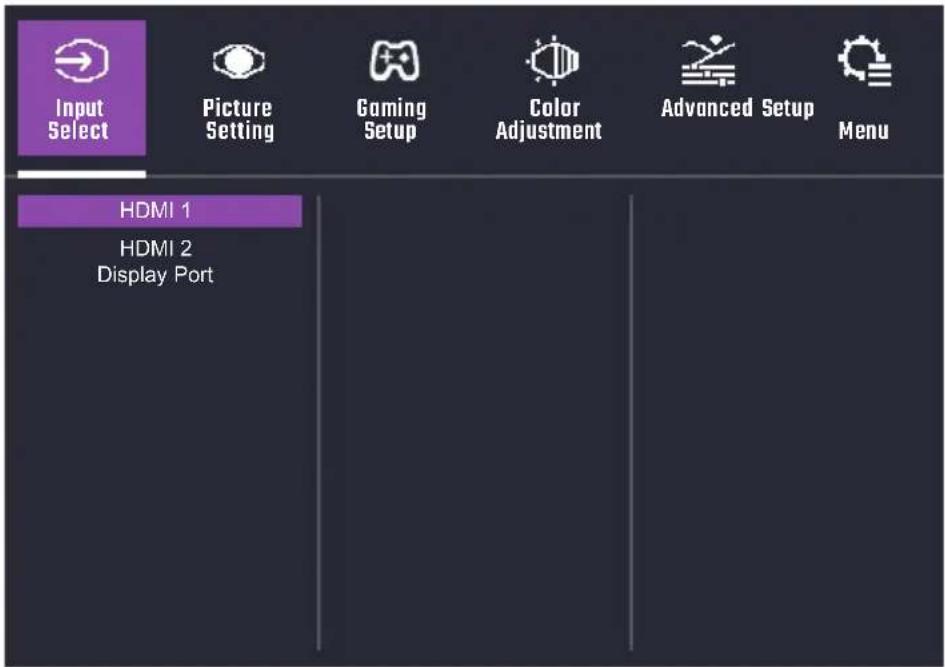
Task: Click the "Input Select" text label
Action: point(79,119)
